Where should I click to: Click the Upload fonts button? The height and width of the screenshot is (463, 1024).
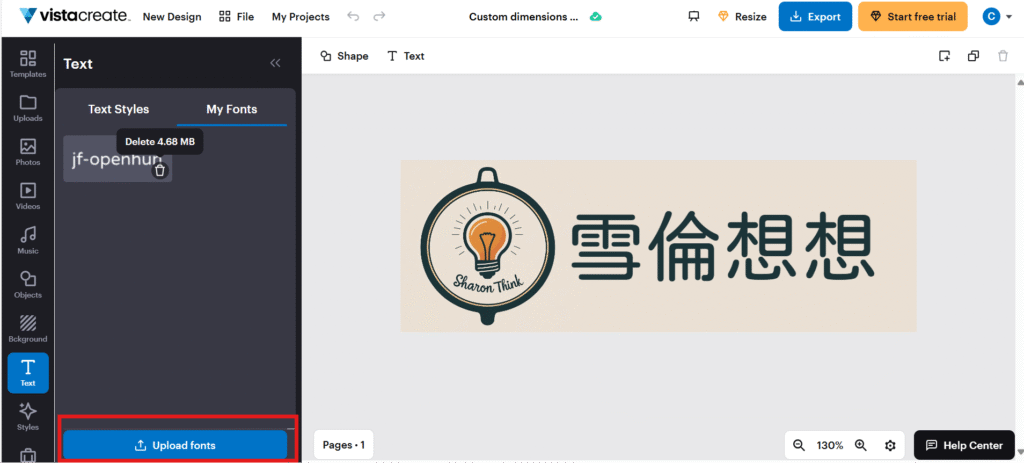point(175,445)
